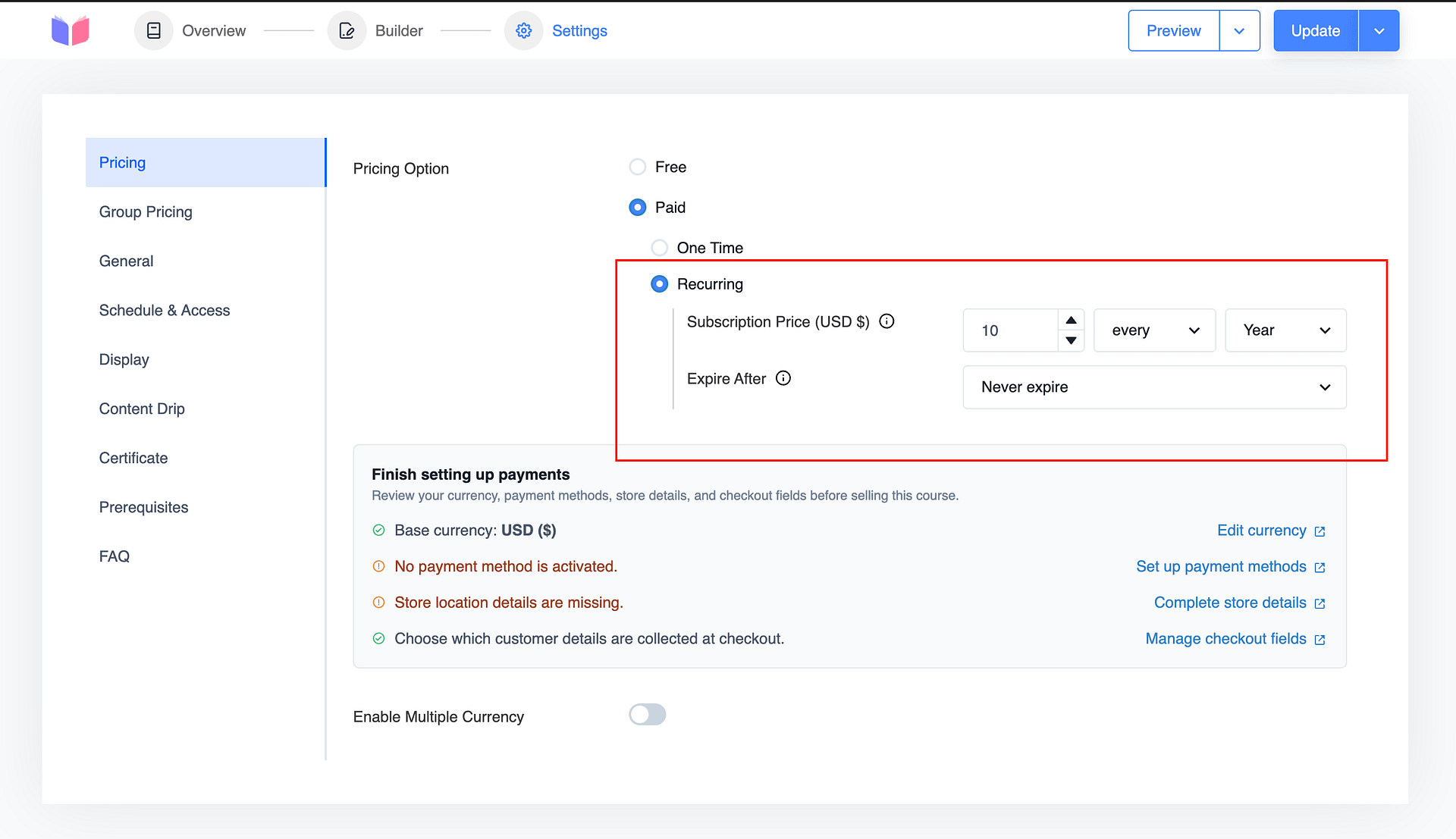Viewport: 1456px width, 839px height.
Task: Increase subscription price with up arrow
Action: [1071, 321]
